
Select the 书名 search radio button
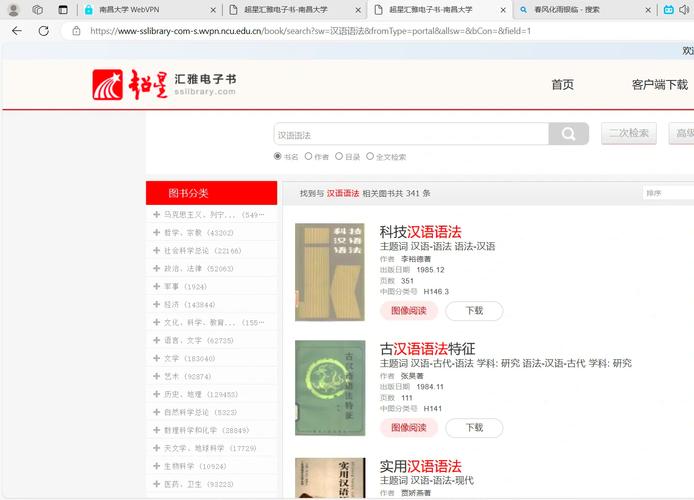278,156
